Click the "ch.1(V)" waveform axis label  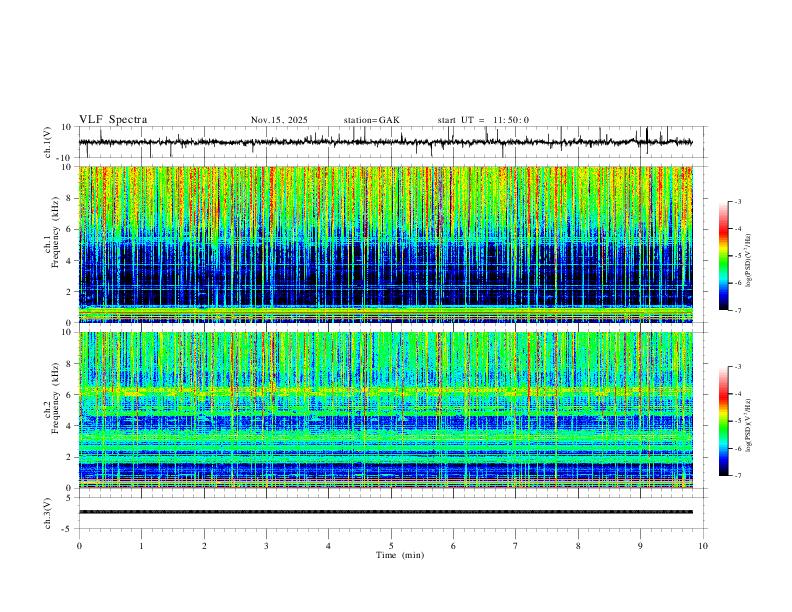pos(48,142)
